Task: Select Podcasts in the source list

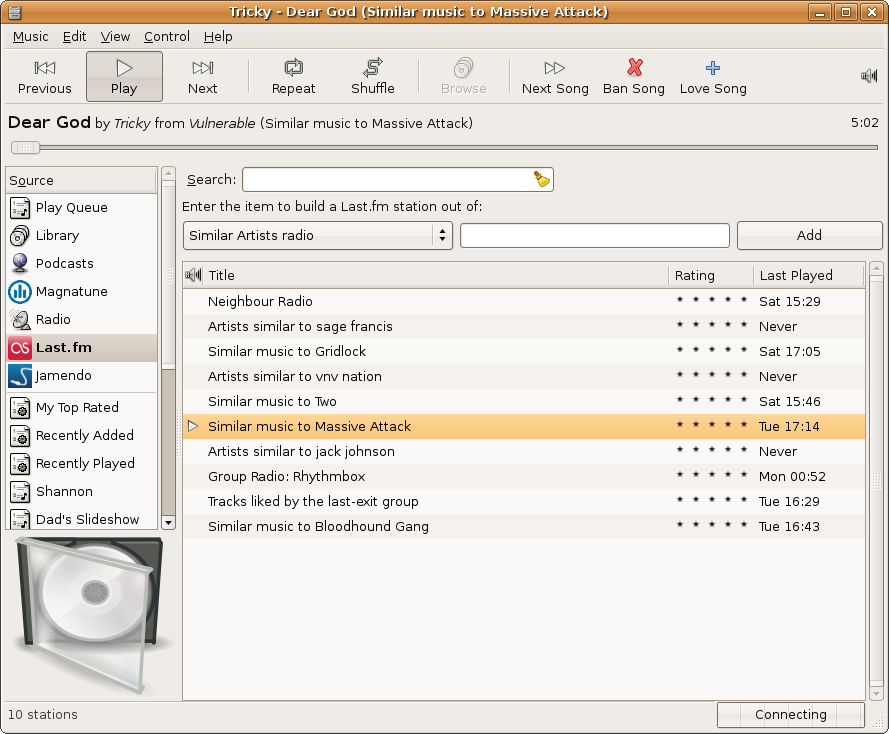Action: [82, 264]
